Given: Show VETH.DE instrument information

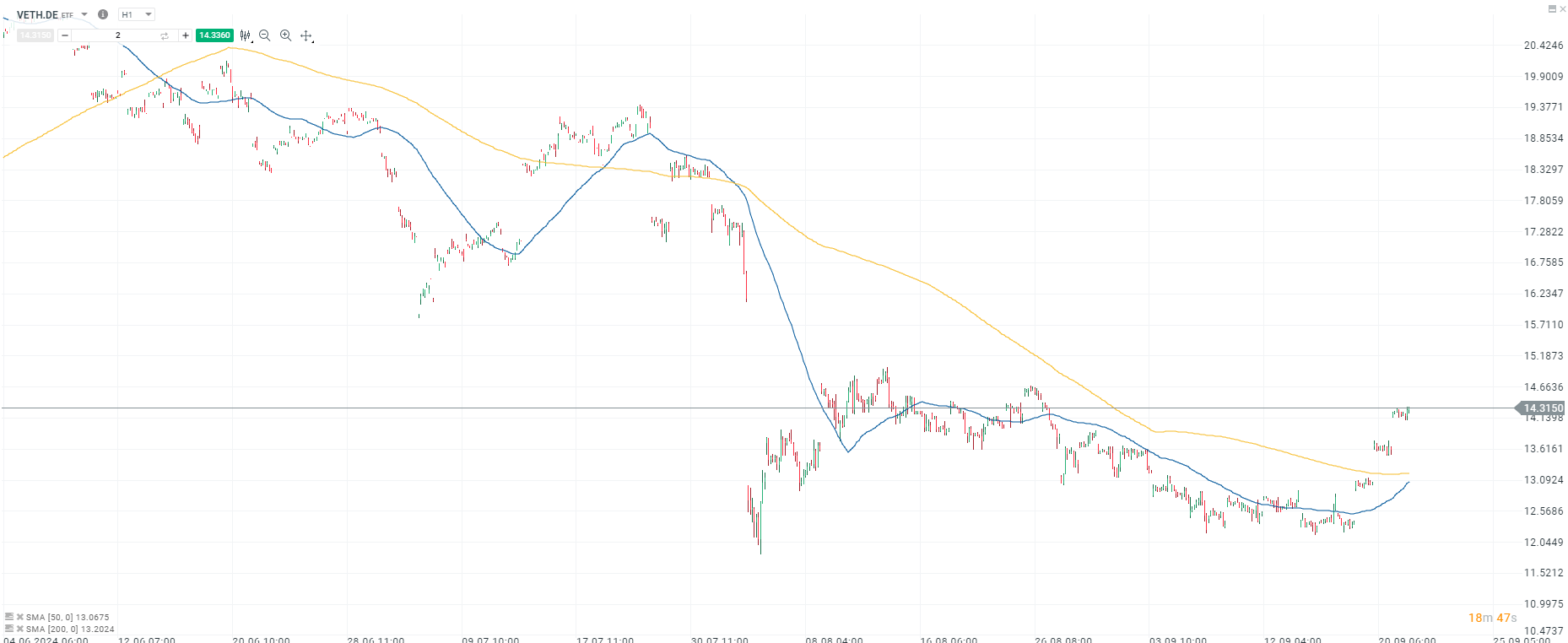Looking at the screenshot, I should [x=103, y=14].
